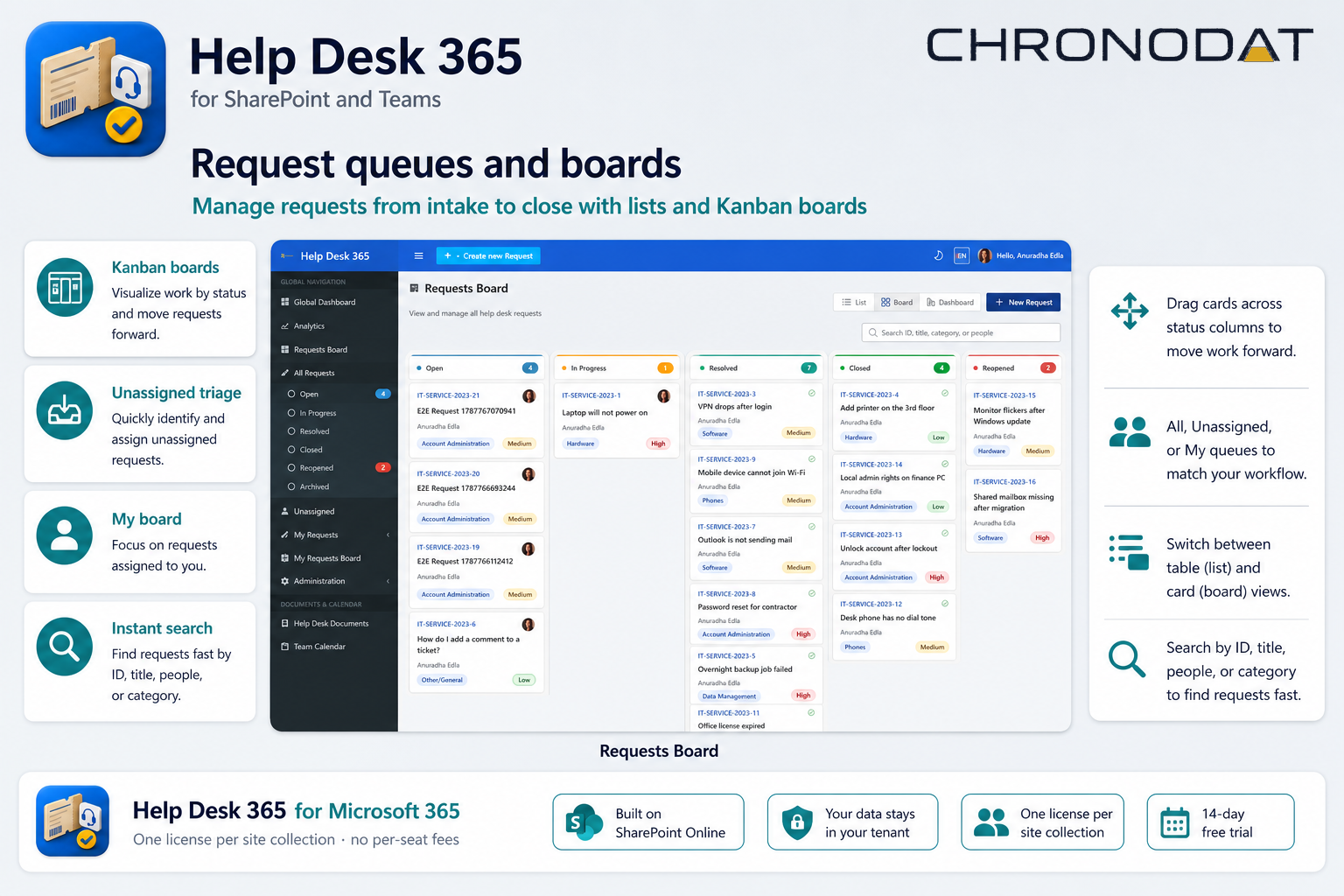
Task: Click the green check icon on card IT-SERVICE-2023-4
Action: coord(945,394)
